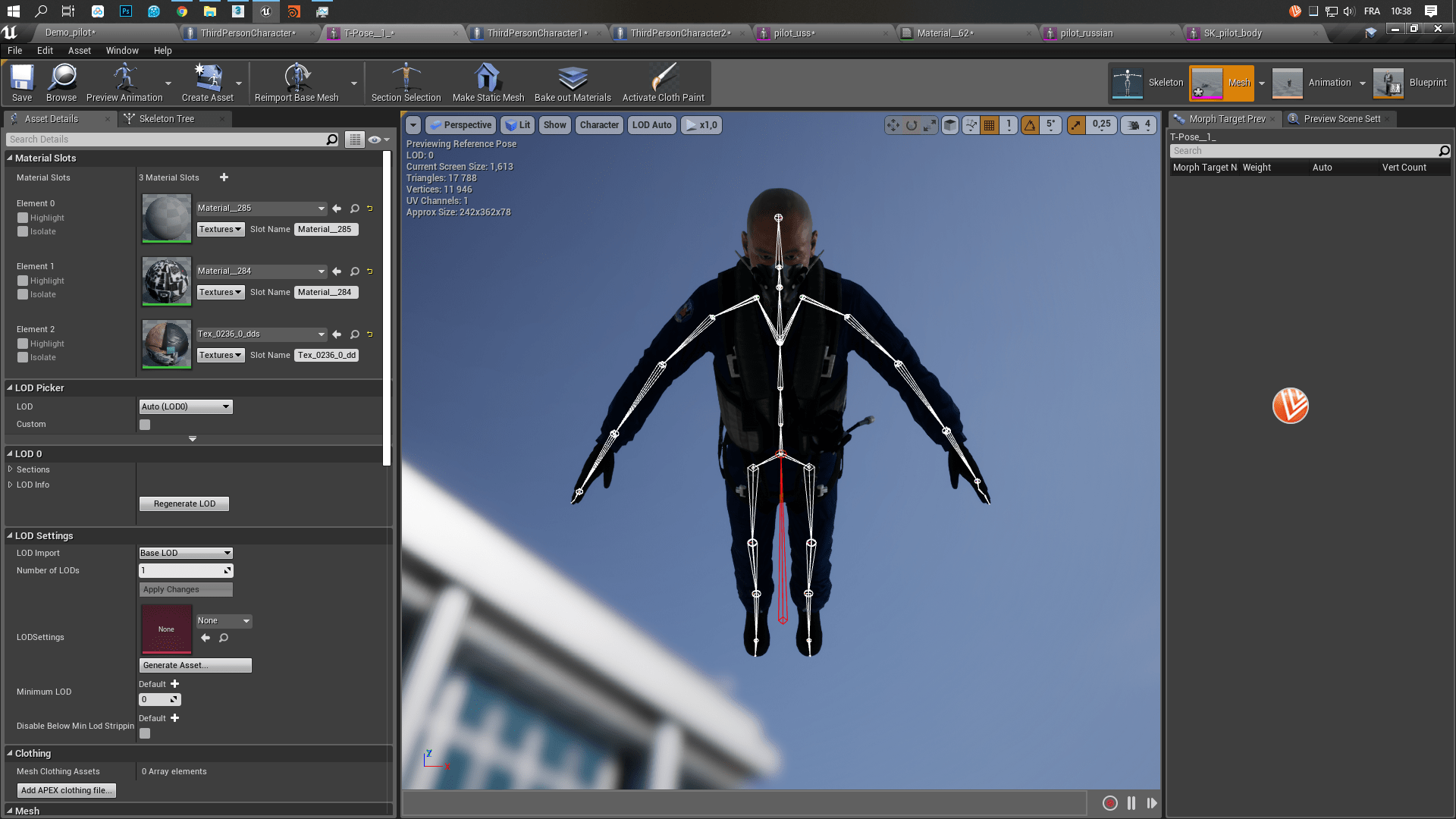Screen dimensions: 1456x819
Task: Click Minimum LOD value slider
Action: click(160, 700)
